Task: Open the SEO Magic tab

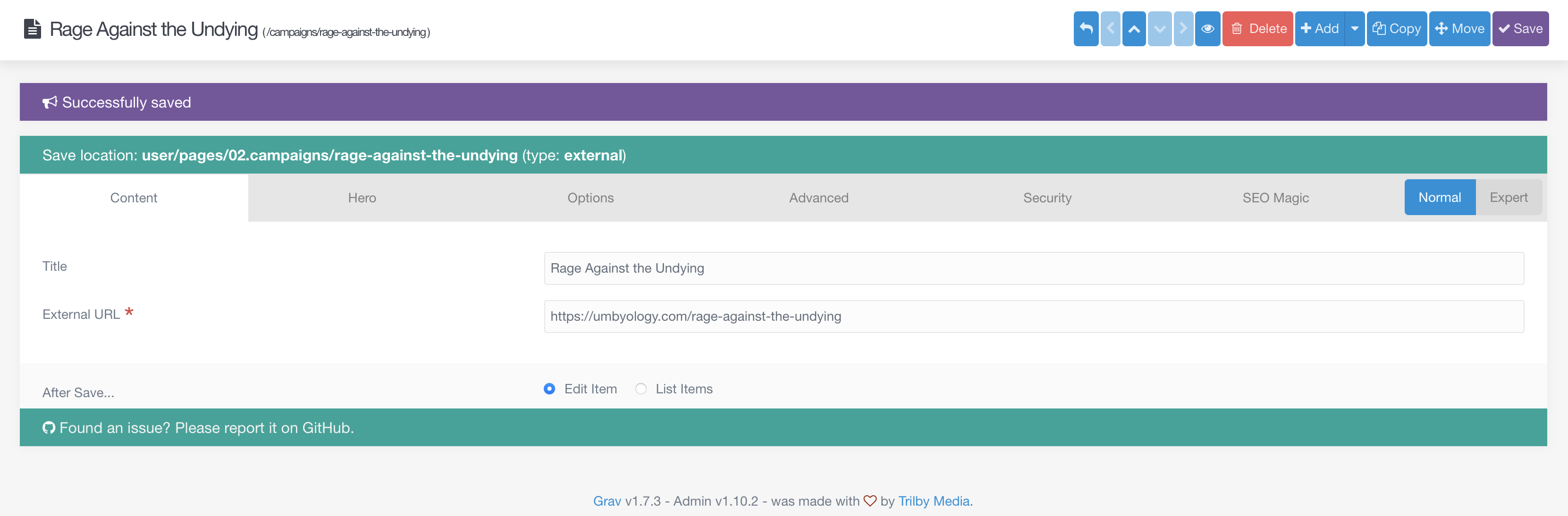Action: 1275,198
